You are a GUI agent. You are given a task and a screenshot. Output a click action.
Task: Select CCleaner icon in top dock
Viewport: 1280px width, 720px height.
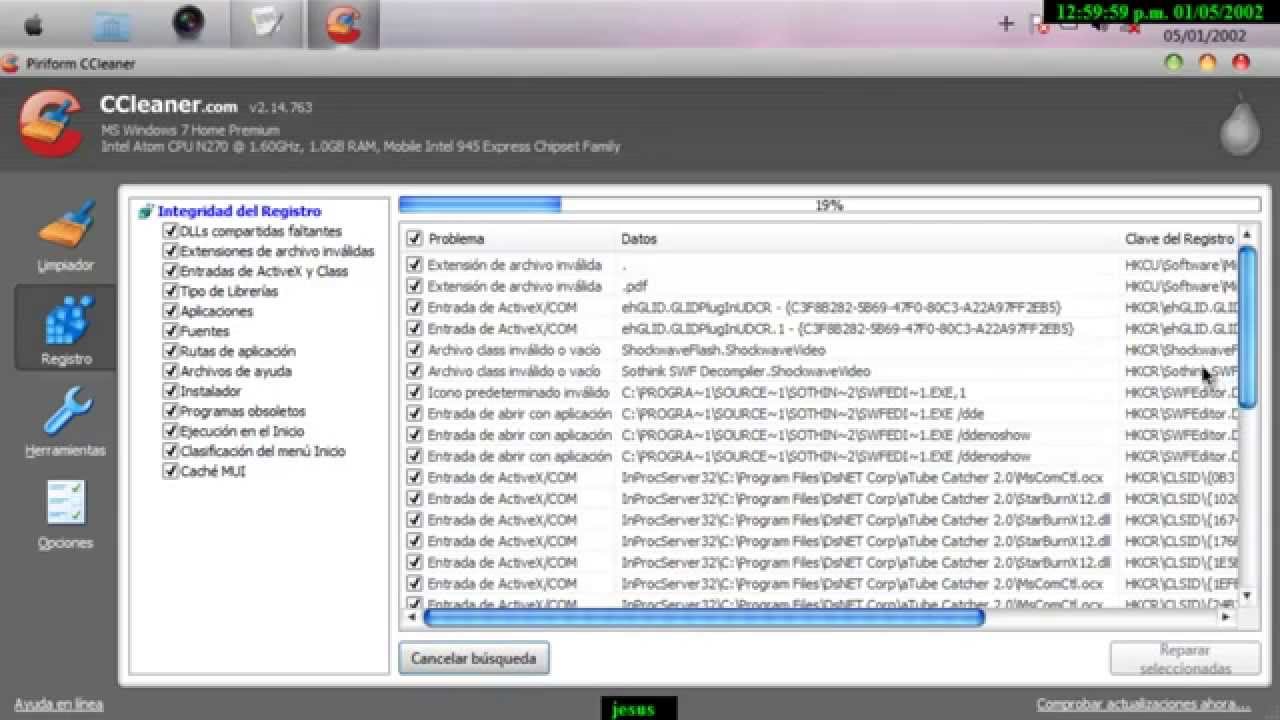pos(343,24)
